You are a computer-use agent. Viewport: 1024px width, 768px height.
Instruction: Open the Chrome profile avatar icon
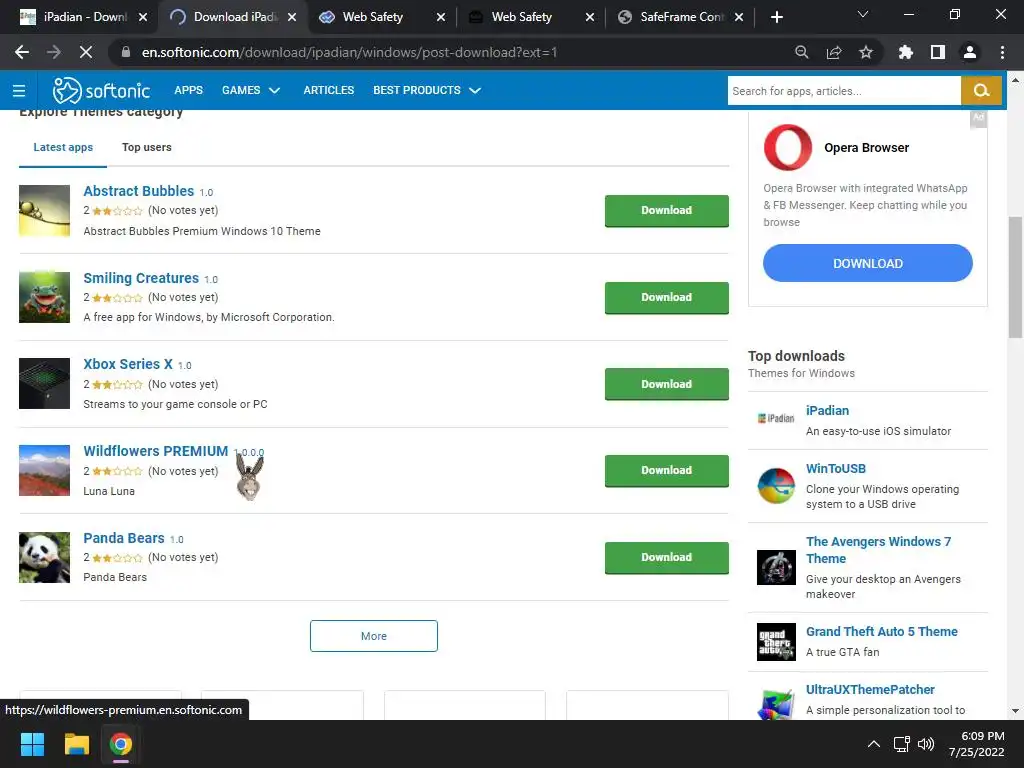tap(970, 52)
